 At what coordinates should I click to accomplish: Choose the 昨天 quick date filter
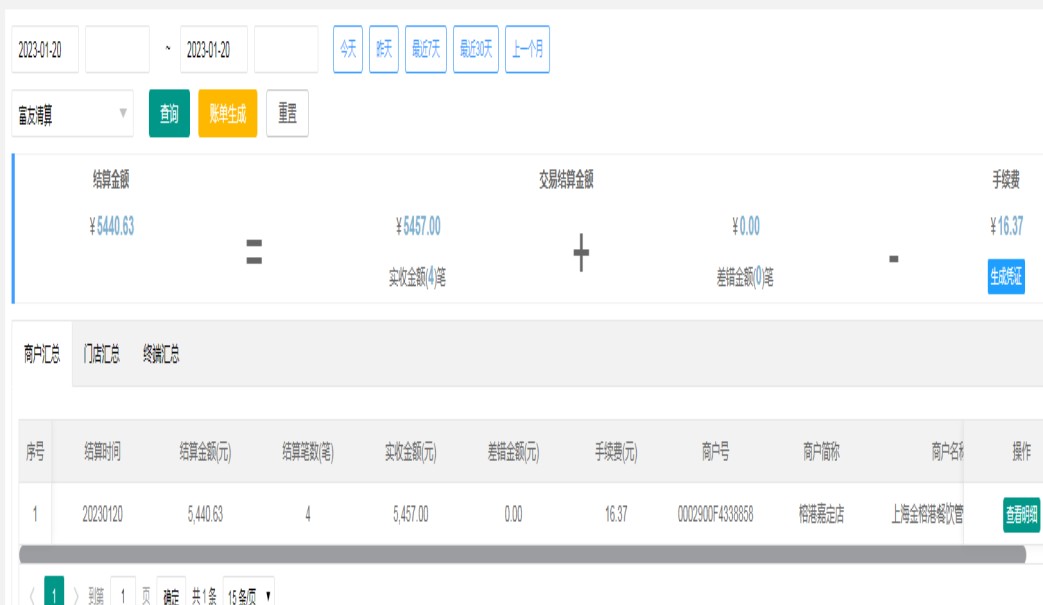click(383, 50)
